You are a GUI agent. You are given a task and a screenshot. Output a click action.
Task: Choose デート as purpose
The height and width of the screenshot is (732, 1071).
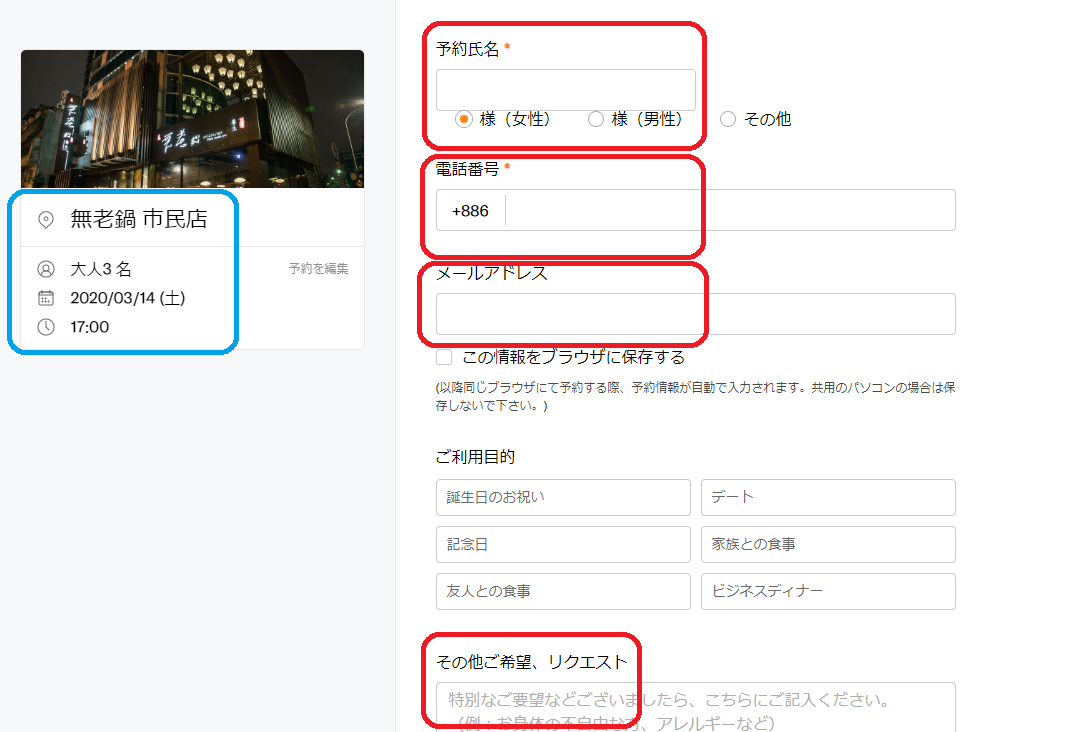point(828,497)
